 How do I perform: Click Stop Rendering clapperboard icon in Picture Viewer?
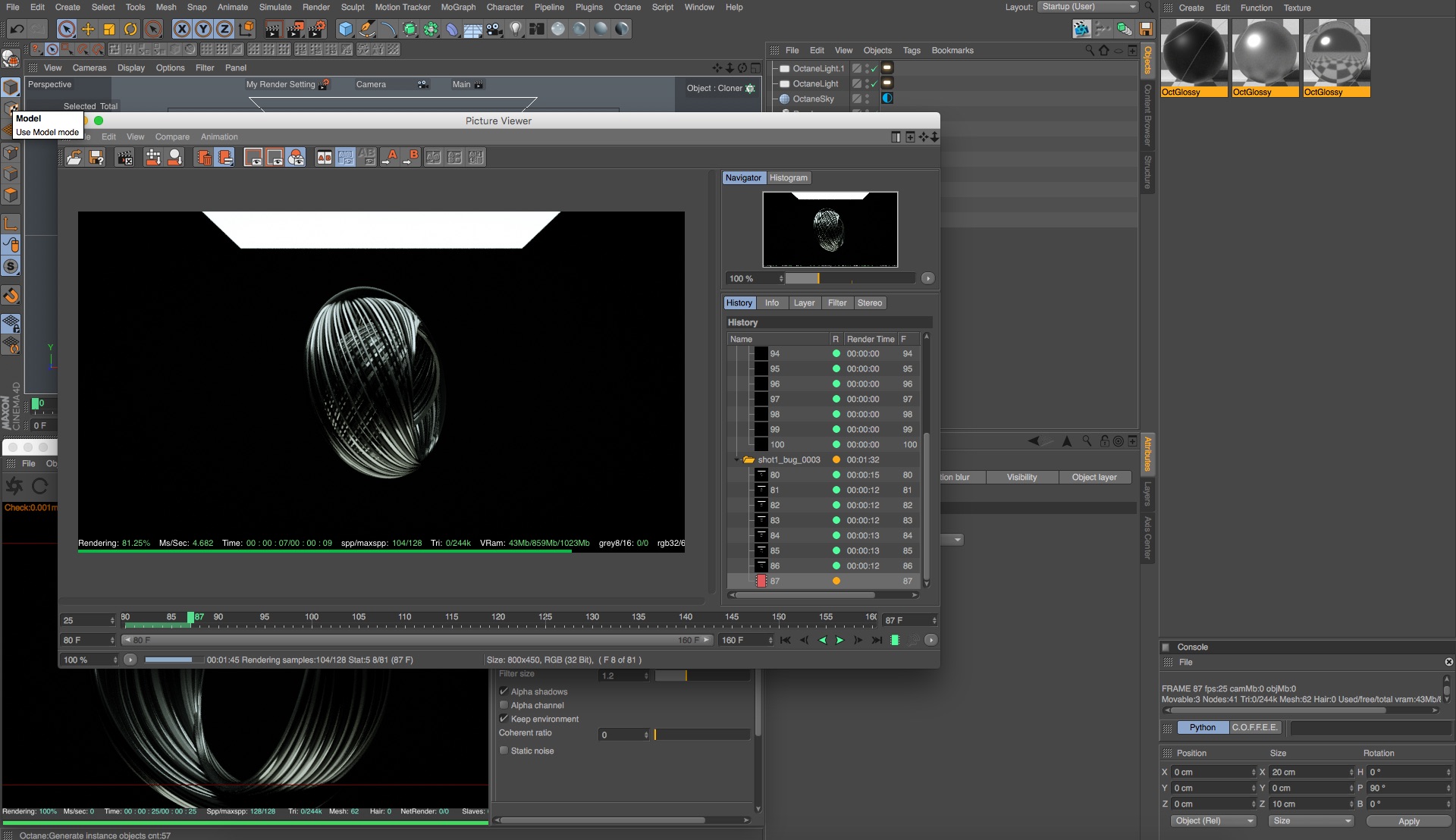click(124, 157)
